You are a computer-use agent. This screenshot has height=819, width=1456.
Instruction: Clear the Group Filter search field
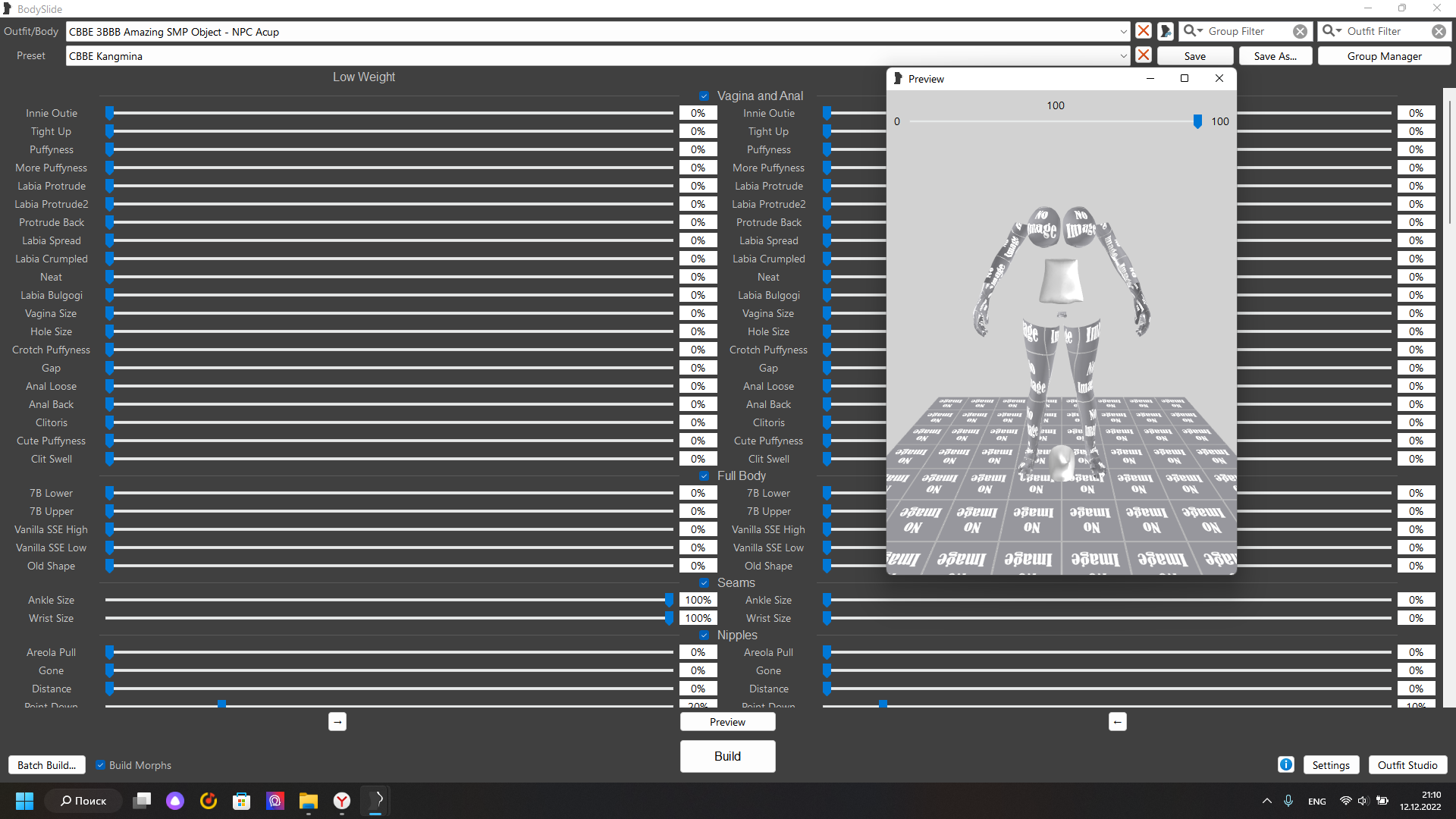[1300, 31]
